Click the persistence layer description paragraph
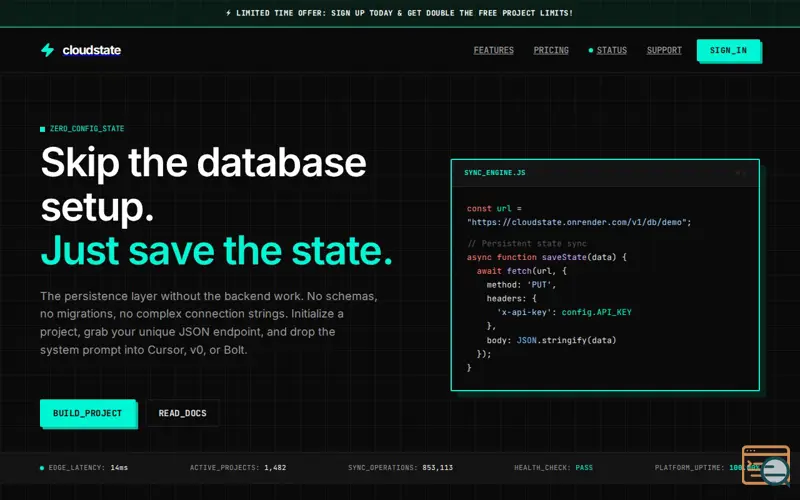The width and height of the screenshot is (800, 500). click(x=209, y=323)
